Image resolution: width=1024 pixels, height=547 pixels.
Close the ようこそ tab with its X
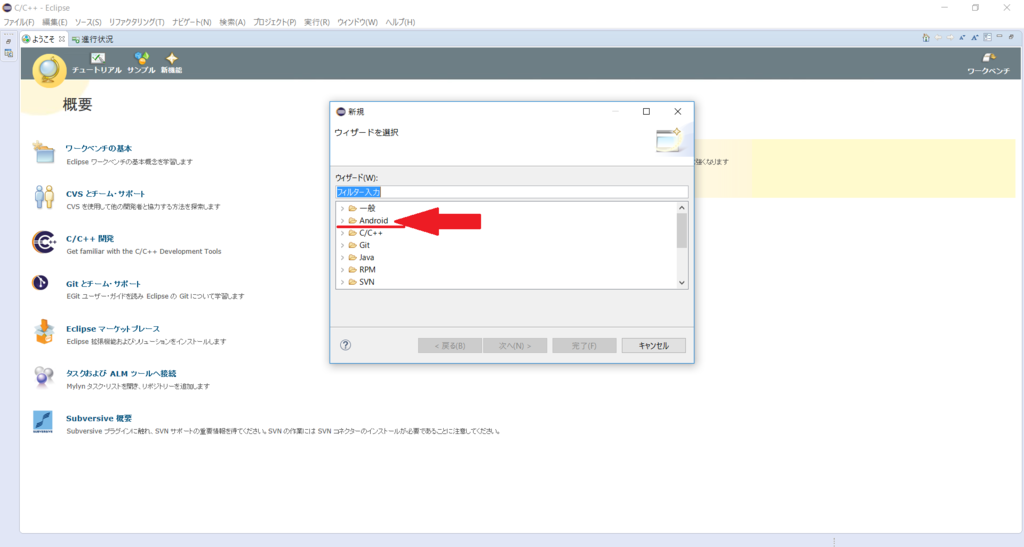click(62, 39)
